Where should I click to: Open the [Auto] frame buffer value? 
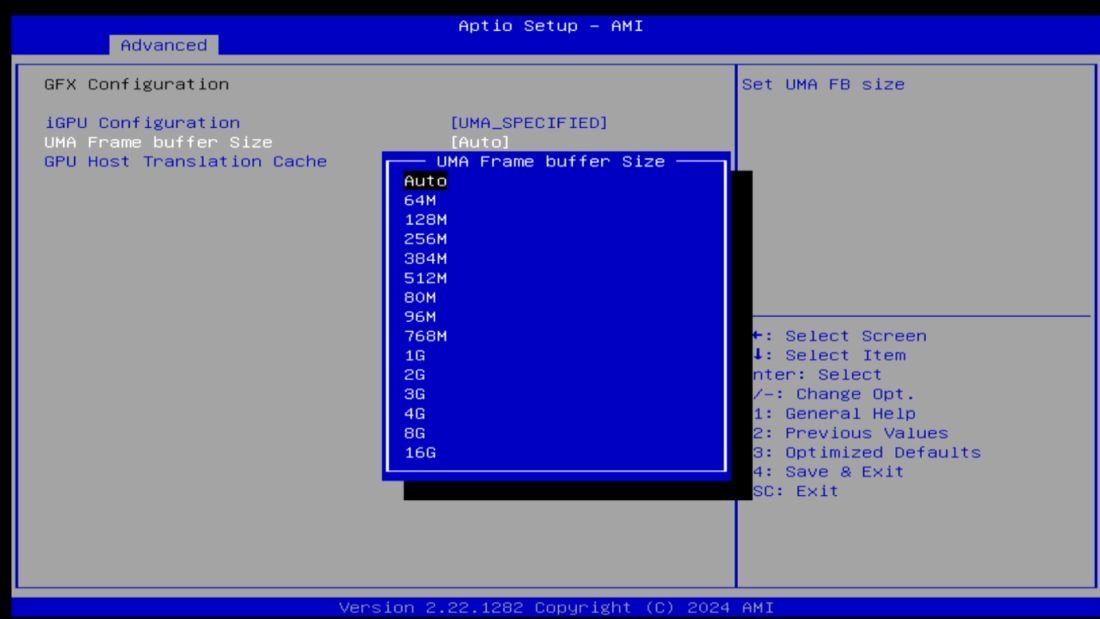(480, 142)
